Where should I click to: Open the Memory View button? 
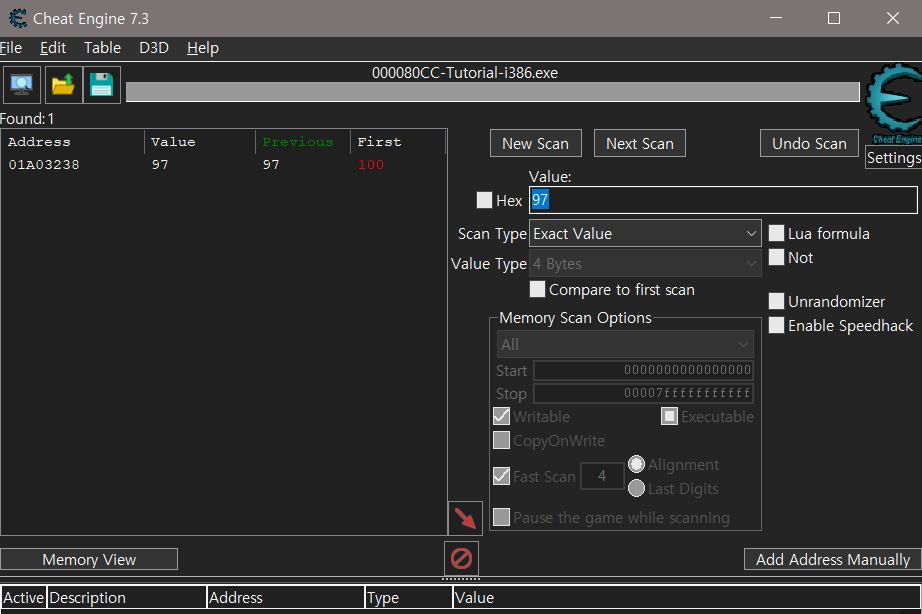coord(89,559)
